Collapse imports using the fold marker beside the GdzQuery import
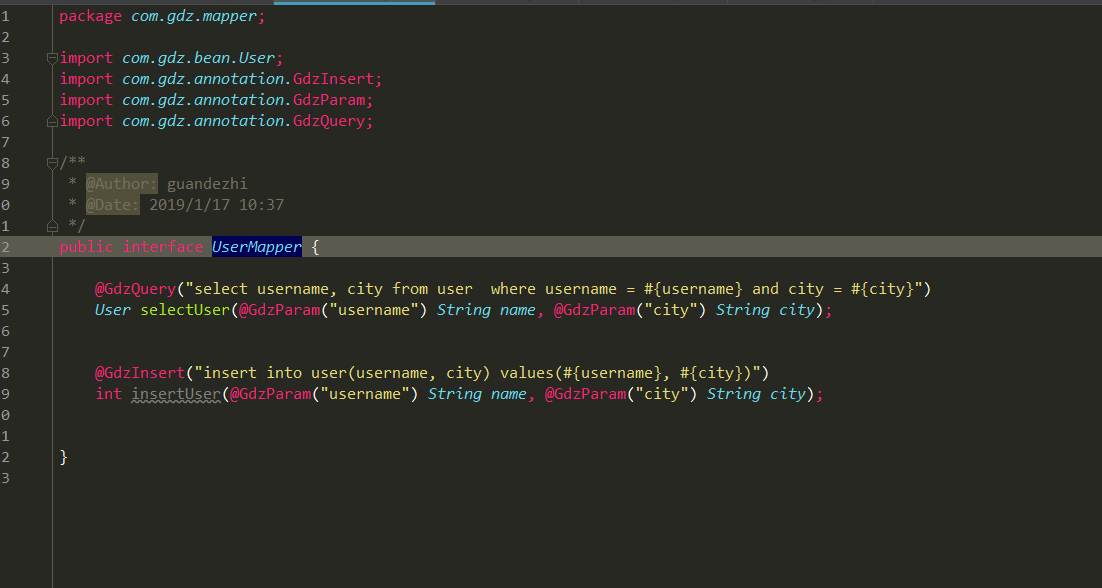Screen dimensions: 1102x588 pos(52,122)
